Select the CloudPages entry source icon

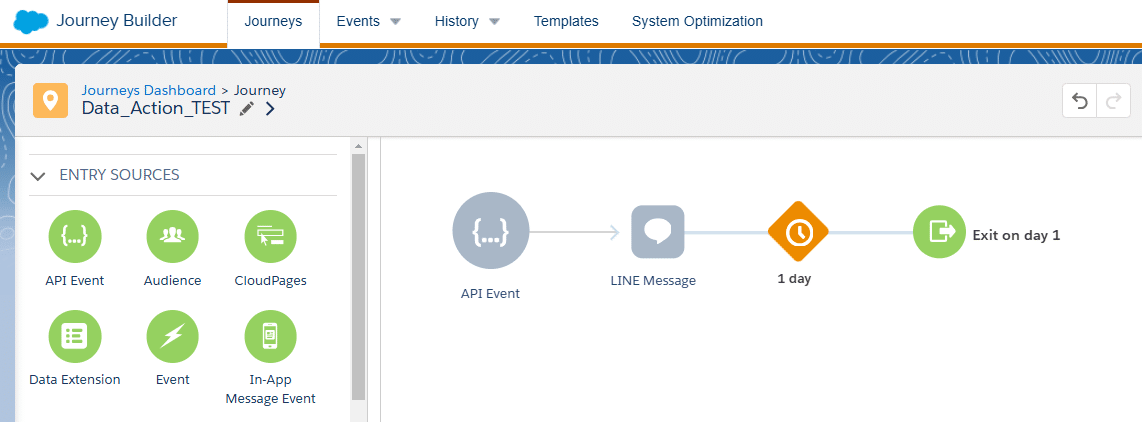pos(271,236)
